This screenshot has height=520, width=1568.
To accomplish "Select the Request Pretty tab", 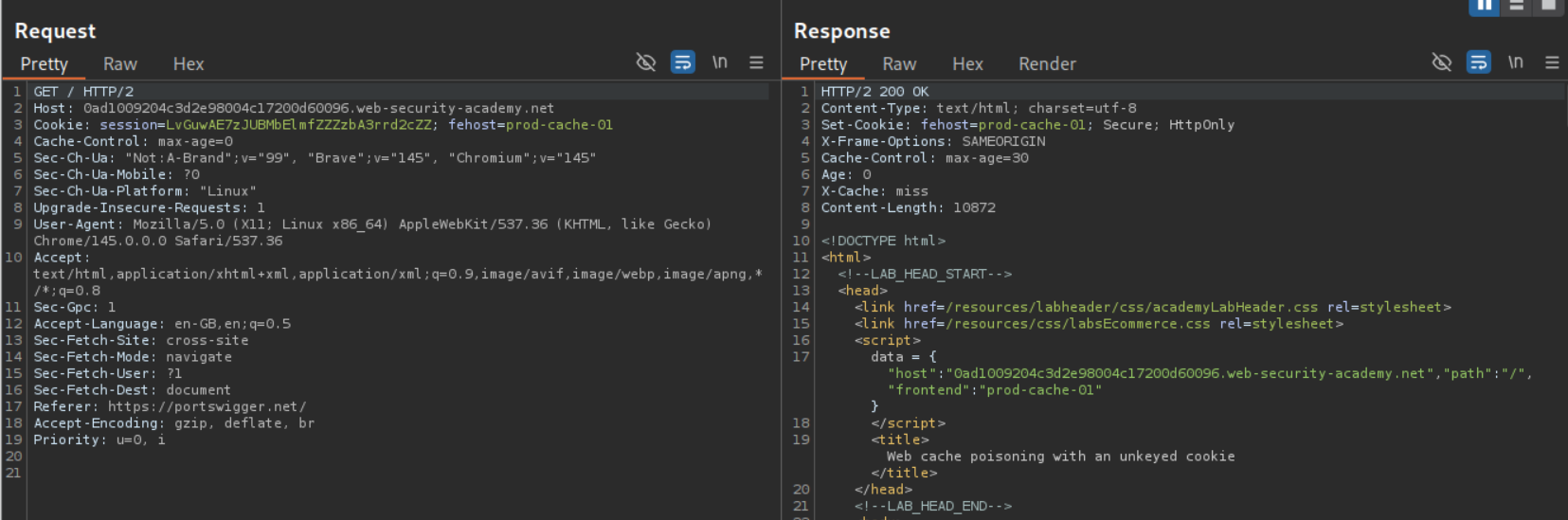I will point(45,64).
